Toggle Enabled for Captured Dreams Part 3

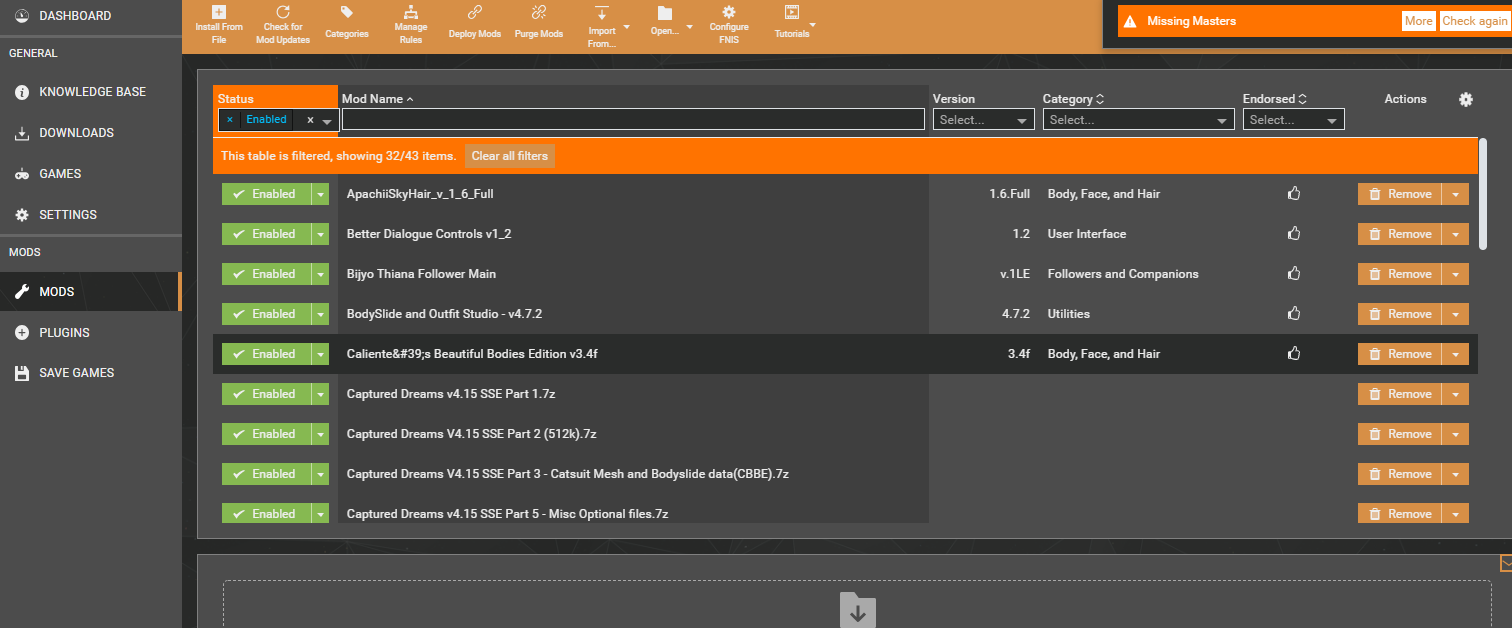click(266, 474)
